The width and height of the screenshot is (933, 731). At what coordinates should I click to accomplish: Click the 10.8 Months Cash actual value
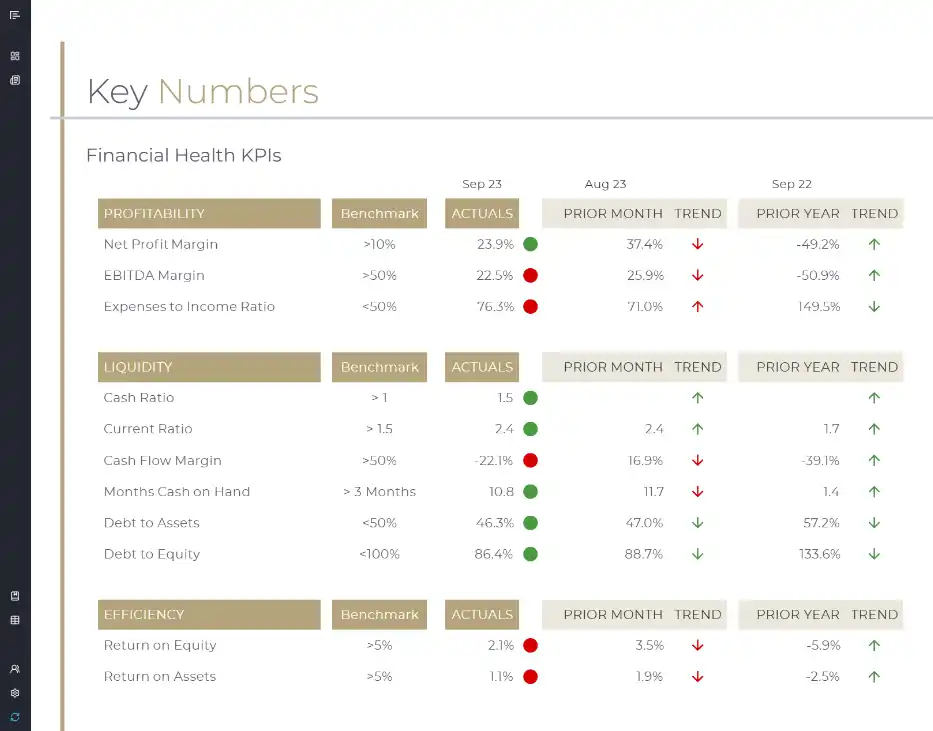[501, 492]
